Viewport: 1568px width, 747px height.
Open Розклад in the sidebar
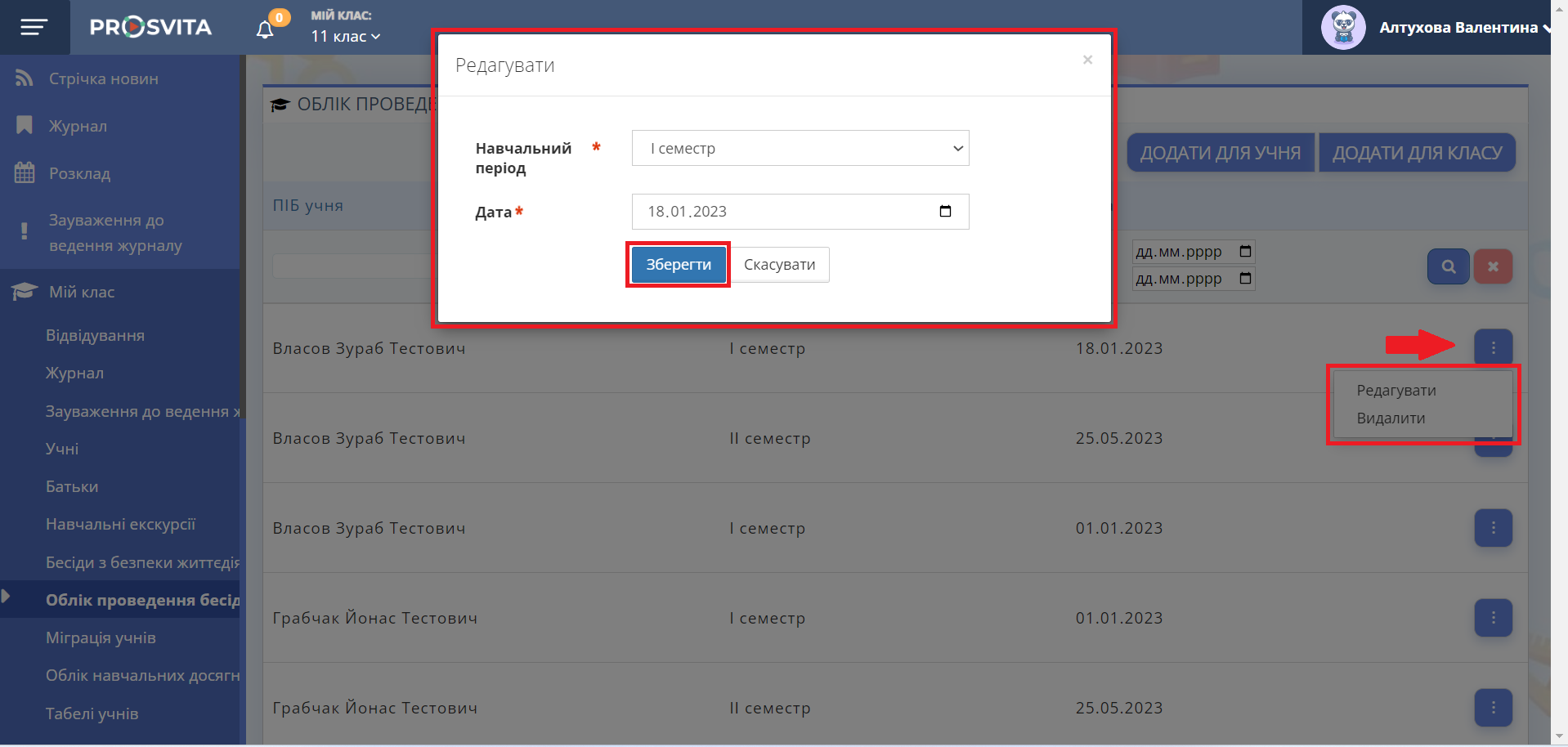79,173
